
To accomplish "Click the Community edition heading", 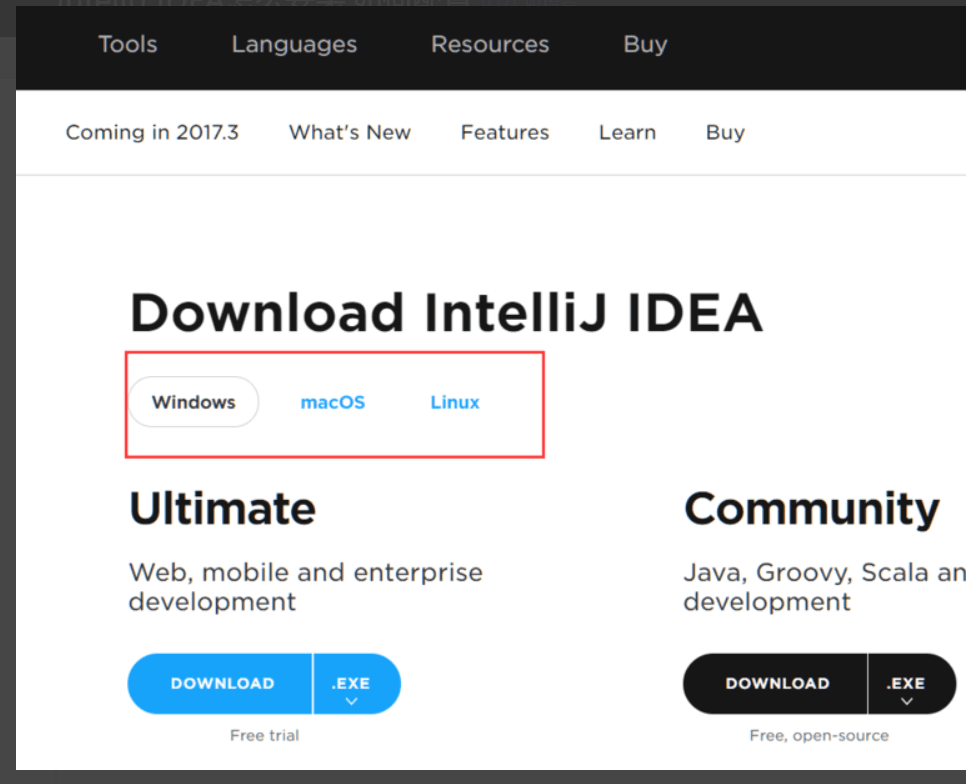I will point(811,508).
